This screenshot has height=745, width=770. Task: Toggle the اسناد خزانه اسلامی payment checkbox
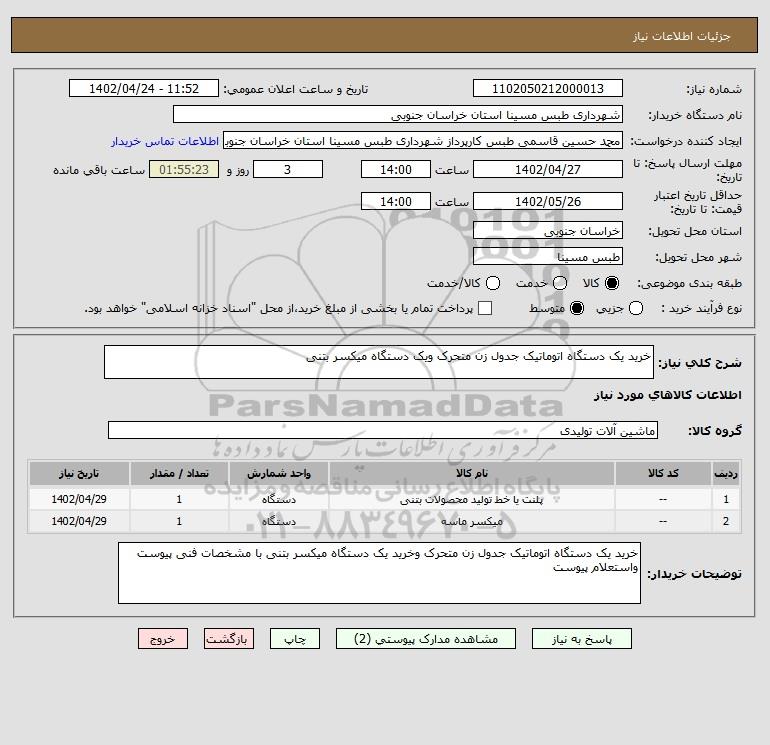click(485, 308)
